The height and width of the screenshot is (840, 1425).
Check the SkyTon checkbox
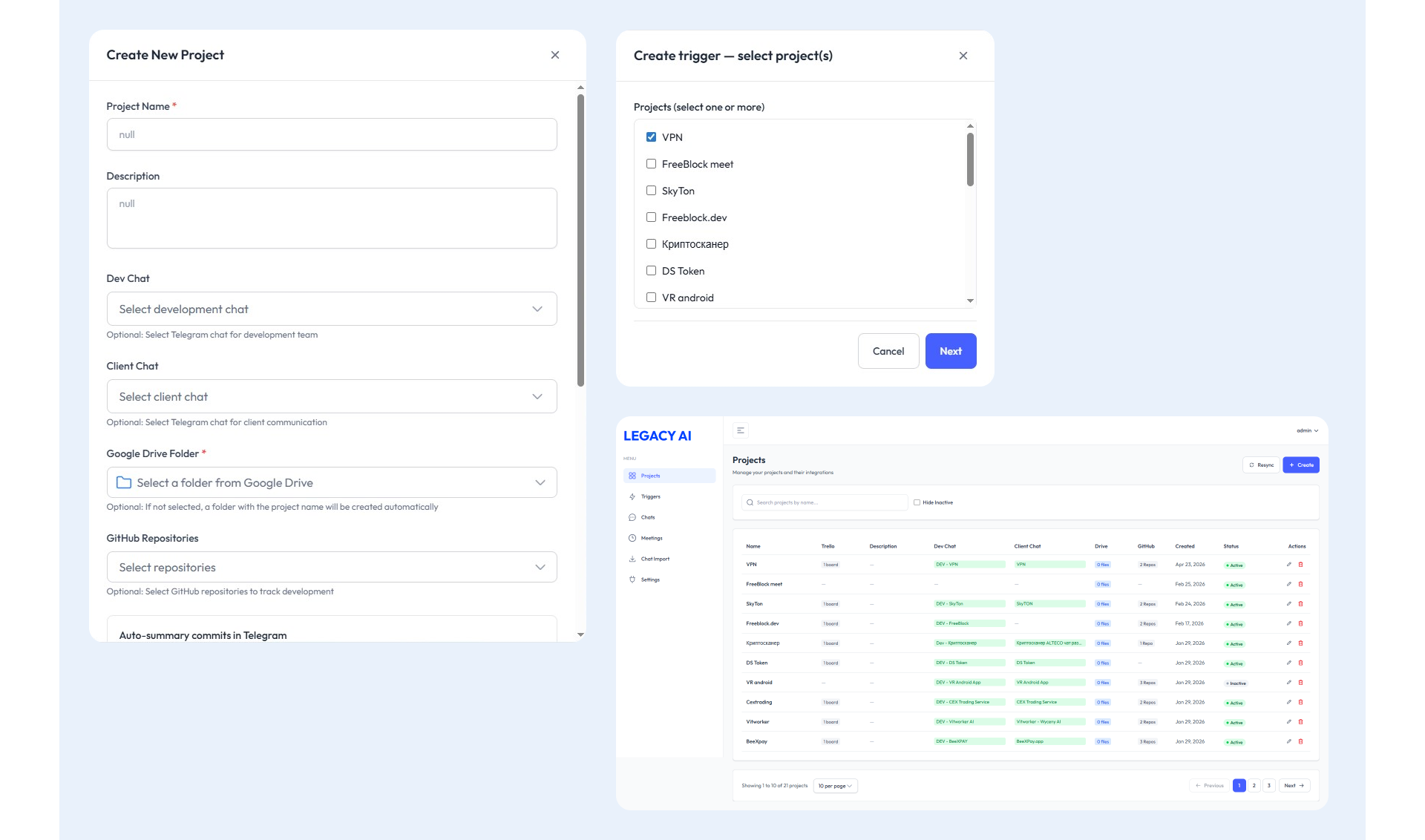pos(651,190)
